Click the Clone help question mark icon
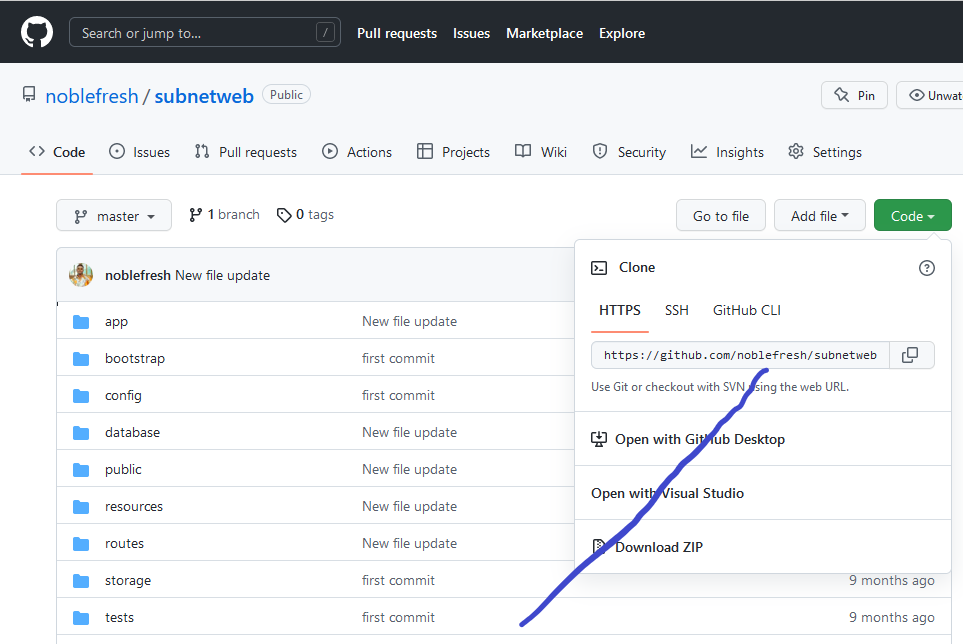 [x=926, y=268]
